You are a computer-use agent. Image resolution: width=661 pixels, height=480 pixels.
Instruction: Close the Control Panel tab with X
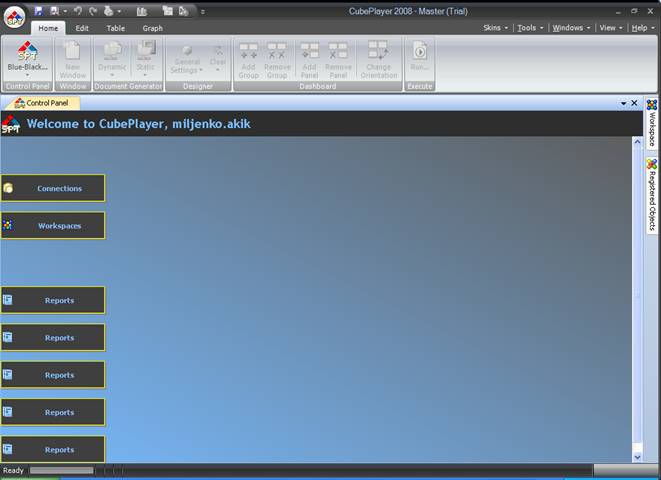634,103
